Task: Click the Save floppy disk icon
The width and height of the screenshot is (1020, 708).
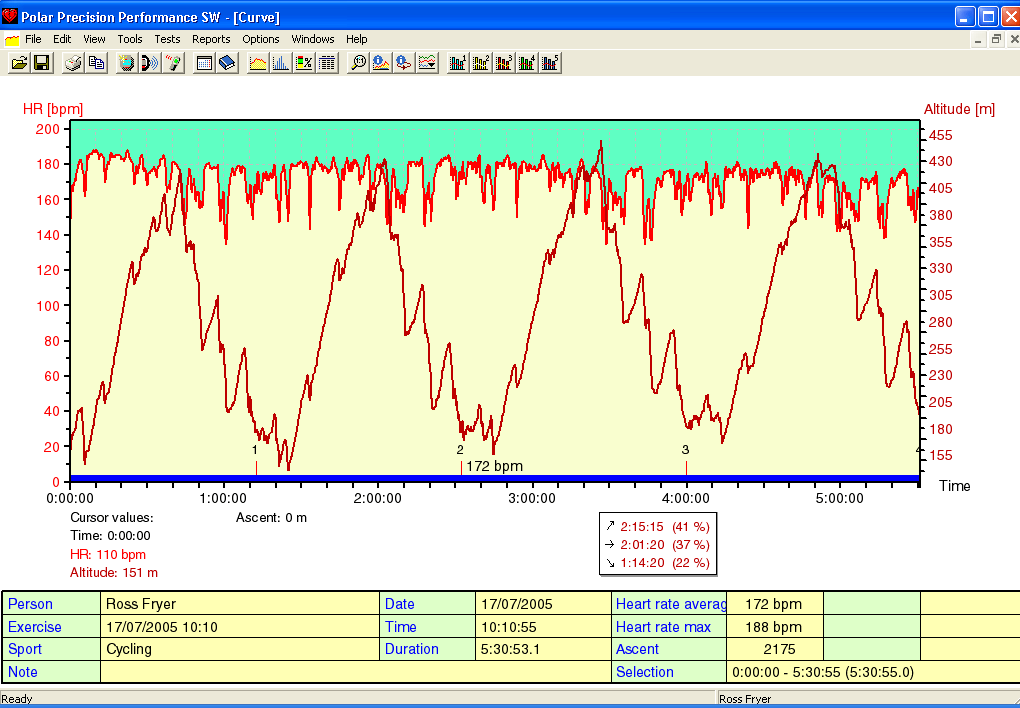Action: (x=42, y=63)
